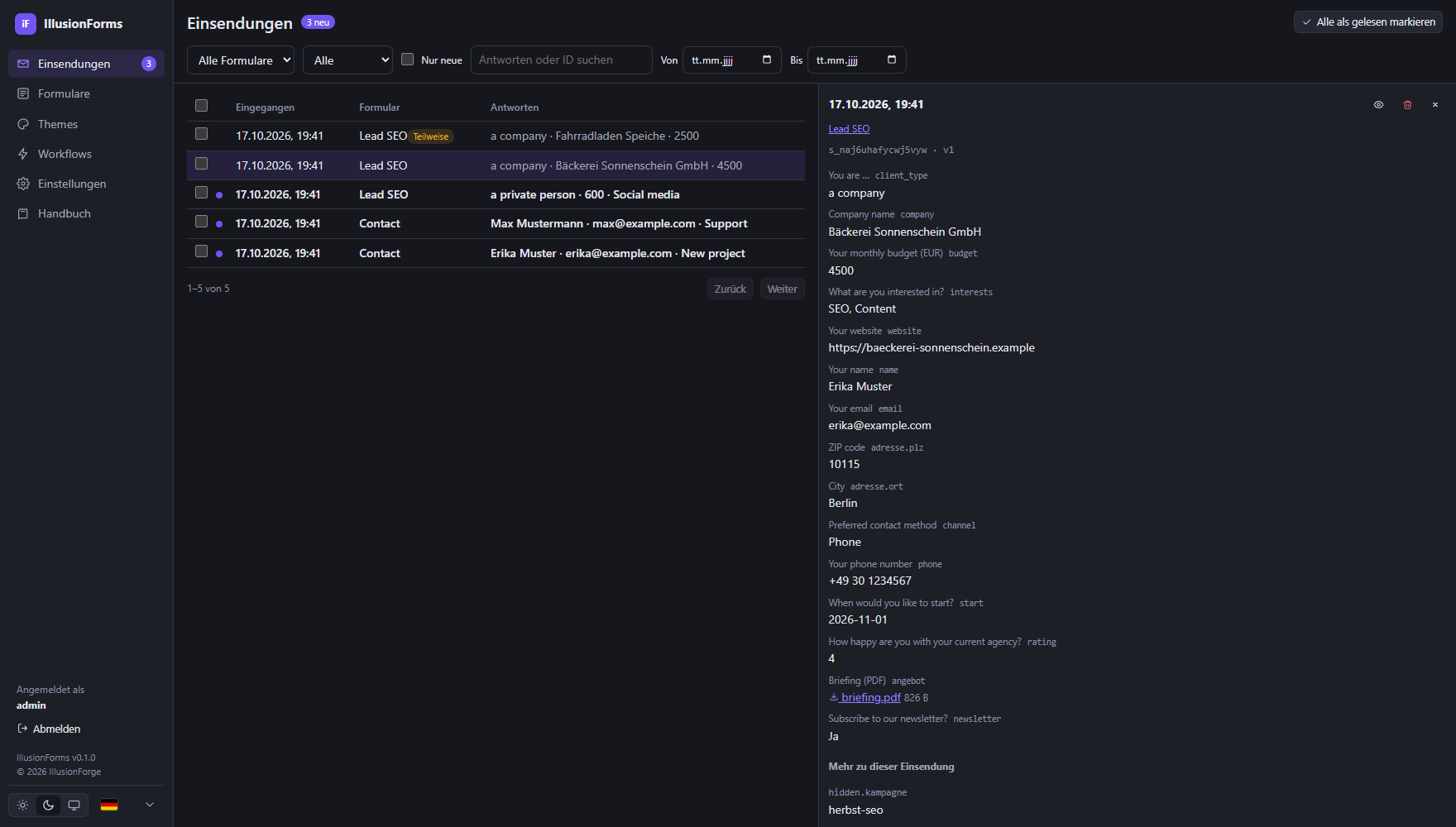Click the Einsendungen count badge 3
Viewport: 1456px width, 827px height.
pyautogui.click(x=149, y=64)
